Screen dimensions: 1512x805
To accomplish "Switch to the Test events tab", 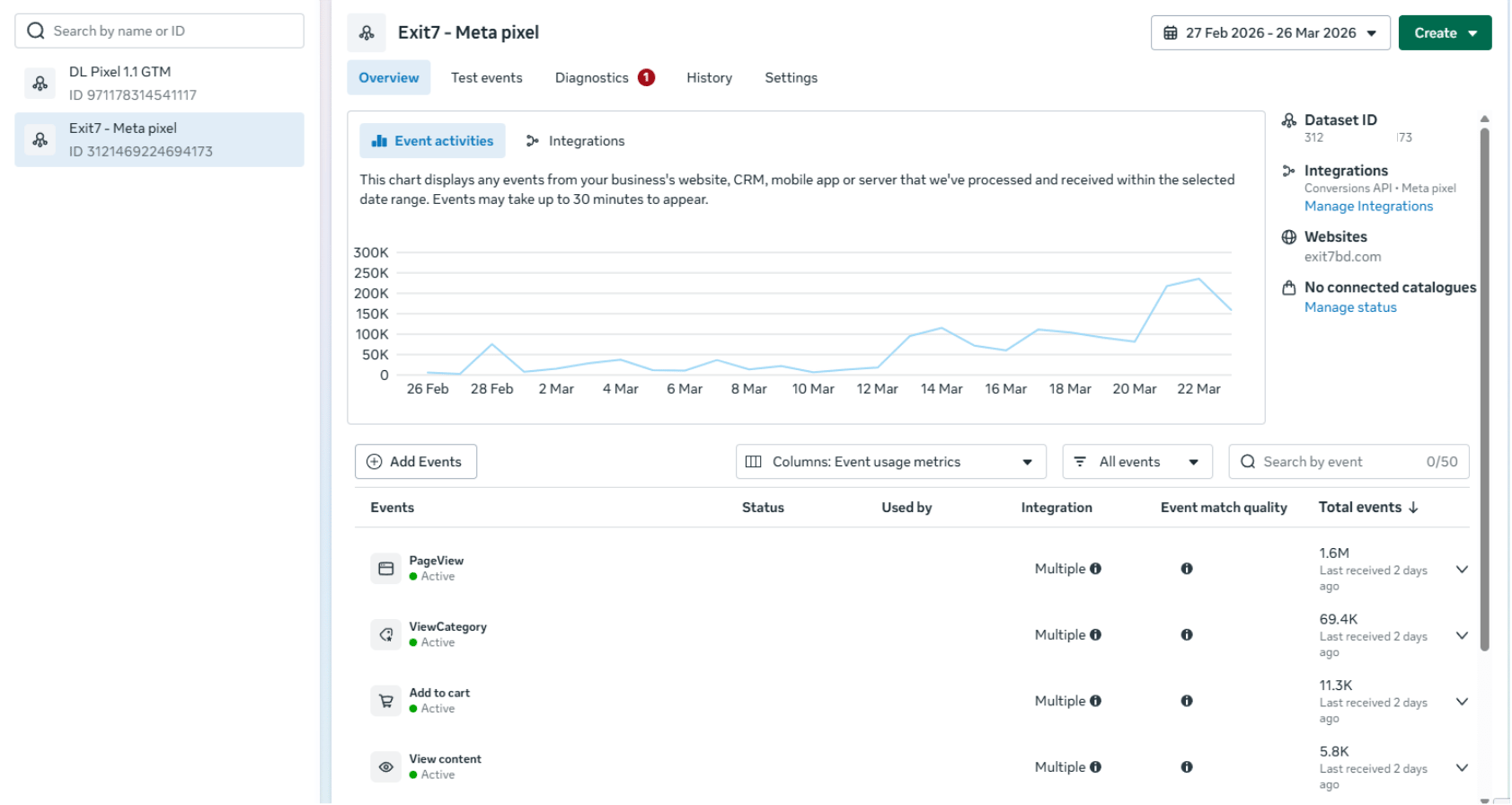I will click(486, 78).
